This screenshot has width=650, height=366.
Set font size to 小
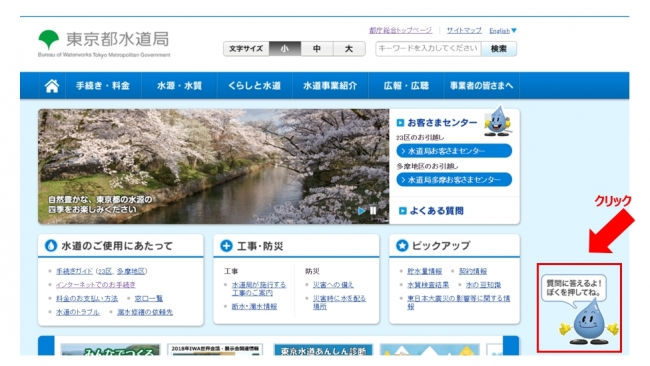click(x=285, y=48)
